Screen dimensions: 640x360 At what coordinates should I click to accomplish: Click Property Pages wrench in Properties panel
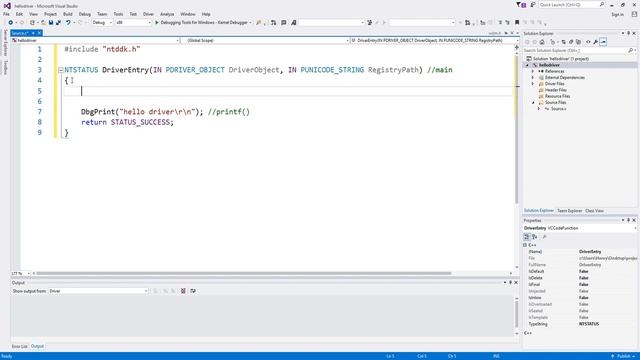[x=544, y=237]
